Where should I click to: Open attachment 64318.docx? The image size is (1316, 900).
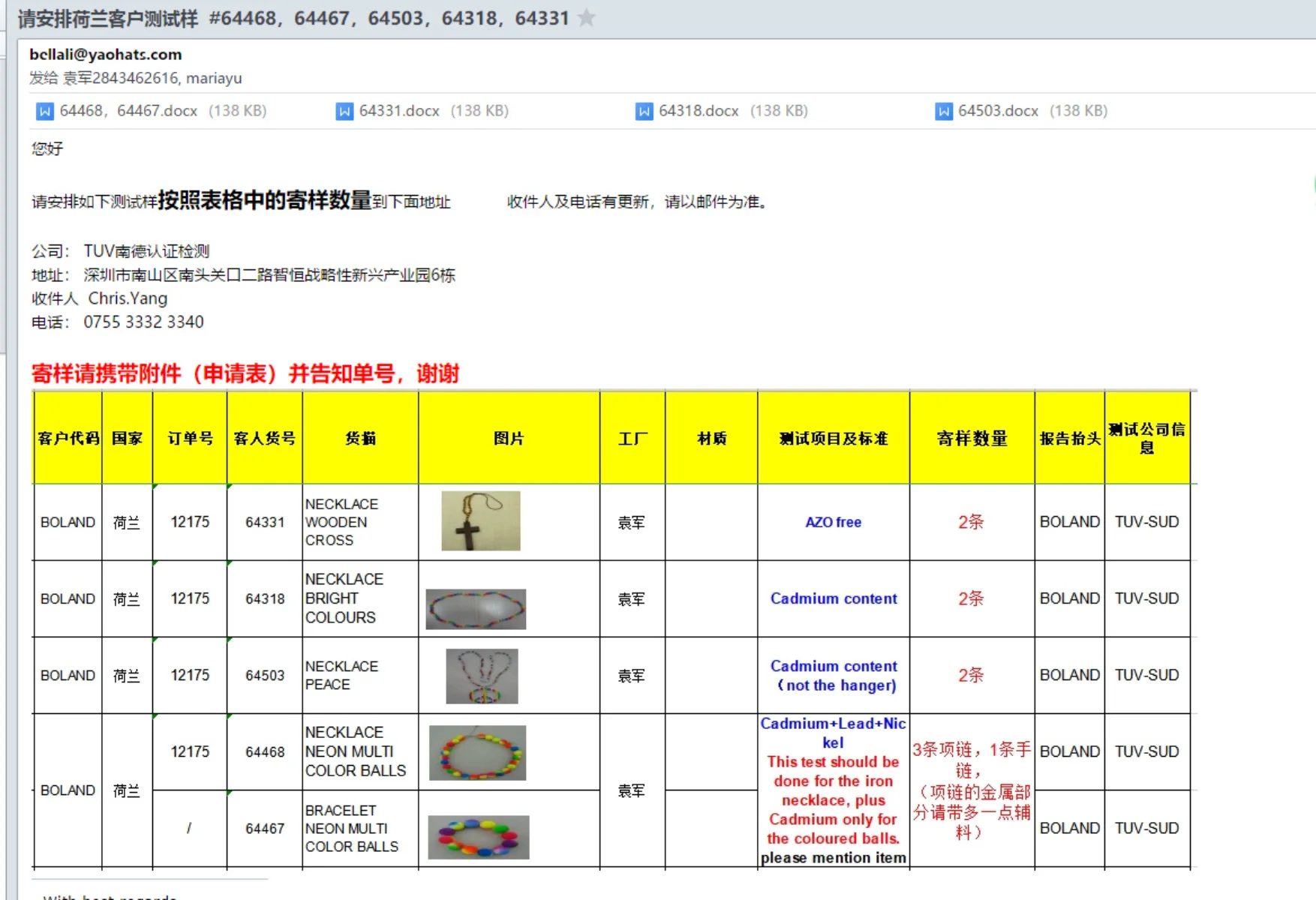coord(722,111)
